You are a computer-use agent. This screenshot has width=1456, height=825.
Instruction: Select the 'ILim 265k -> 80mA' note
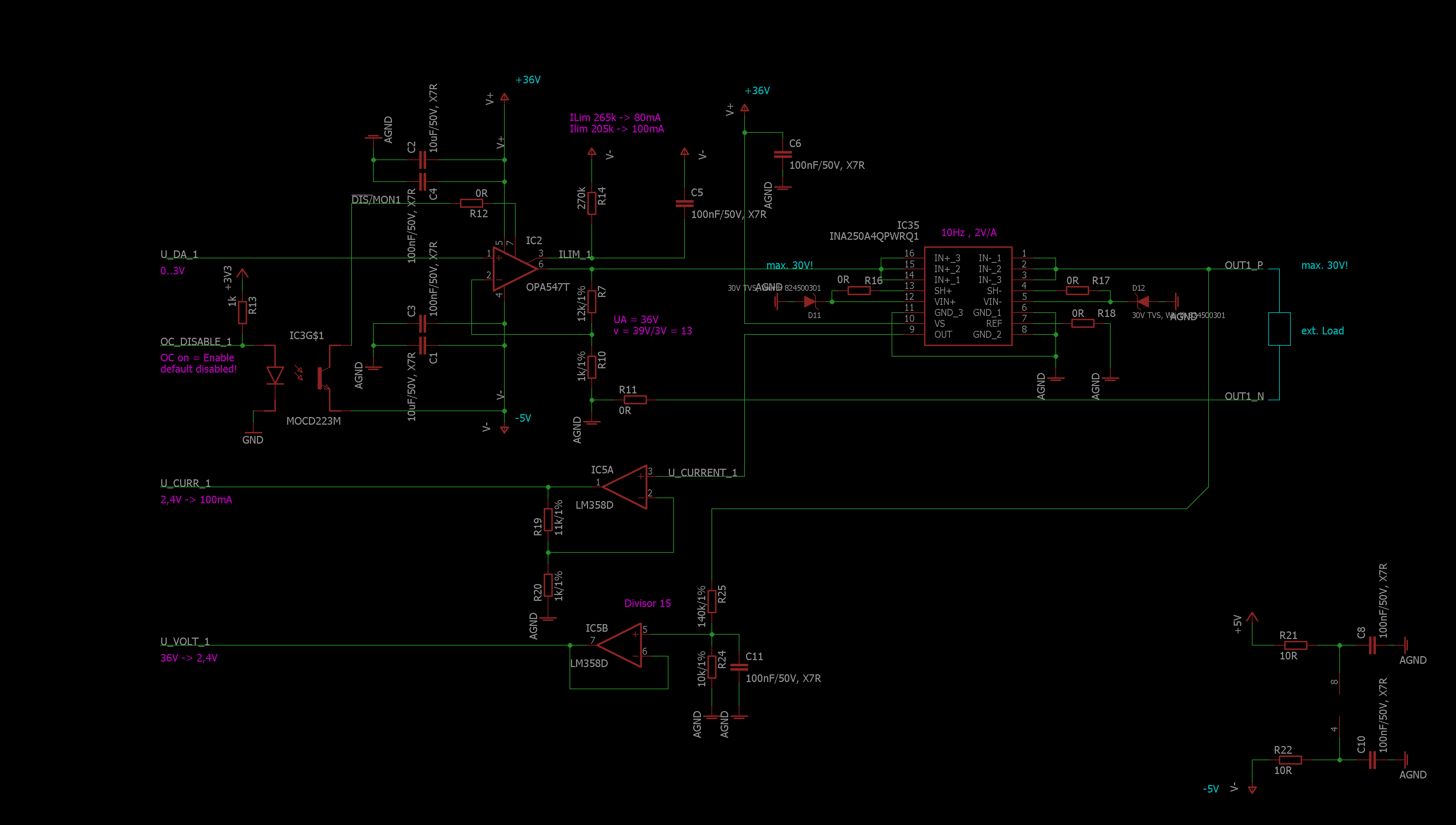pyautogui.click(x=615, y=117)
